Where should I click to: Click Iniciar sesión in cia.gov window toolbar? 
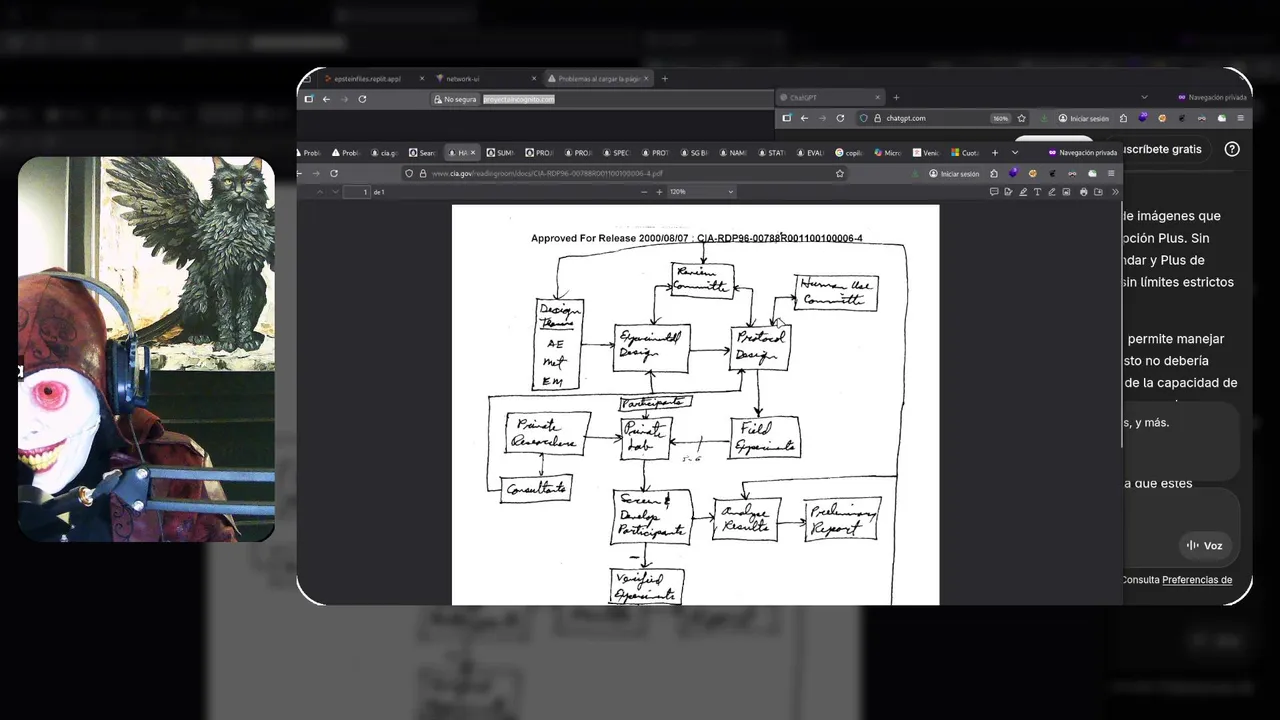952,174
